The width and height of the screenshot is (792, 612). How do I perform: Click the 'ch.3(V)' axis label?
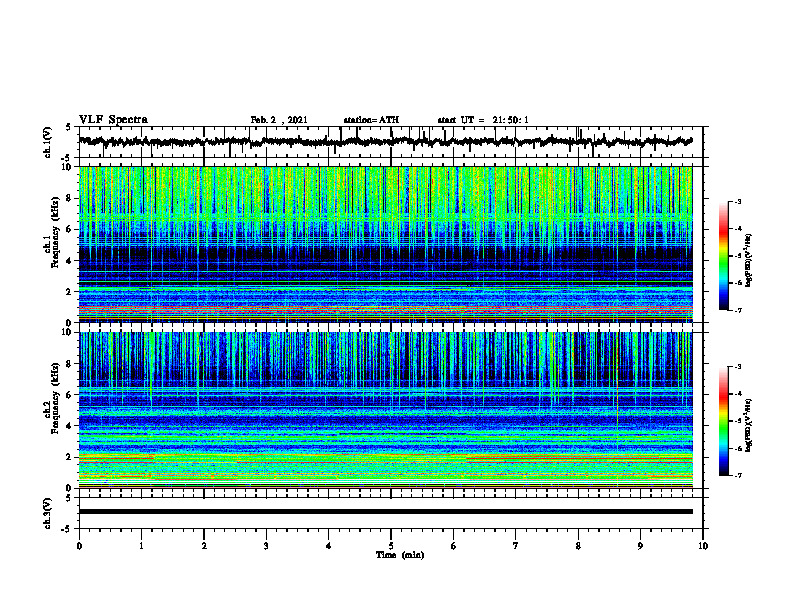click(48, 513)
